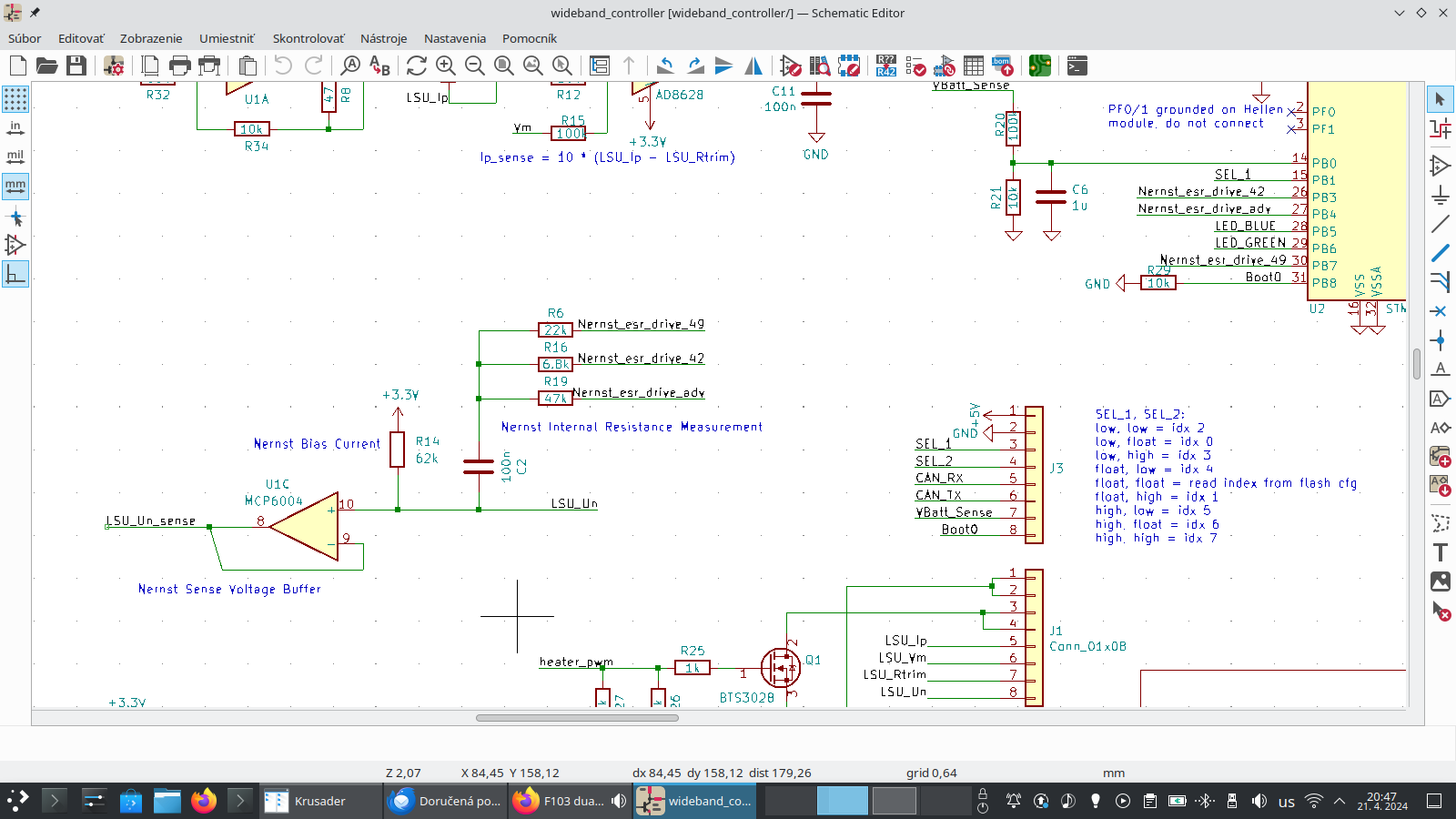This screenshot has height=819, width=1456.
Task: Select the place junction tool
Action: click(1440, 341)
